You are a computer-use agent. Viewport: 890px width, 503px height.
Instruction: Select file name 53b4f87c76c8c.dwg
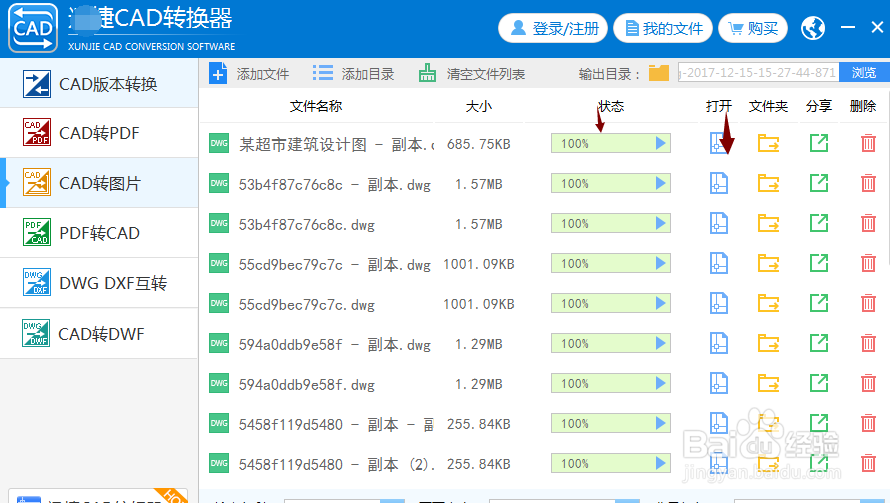pyautogui.click(x=307, y=225)
